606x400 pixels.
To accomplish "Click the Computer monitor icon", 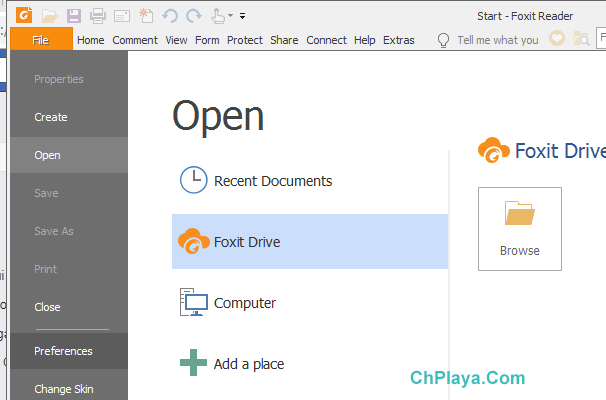I will tap(194, 302).
